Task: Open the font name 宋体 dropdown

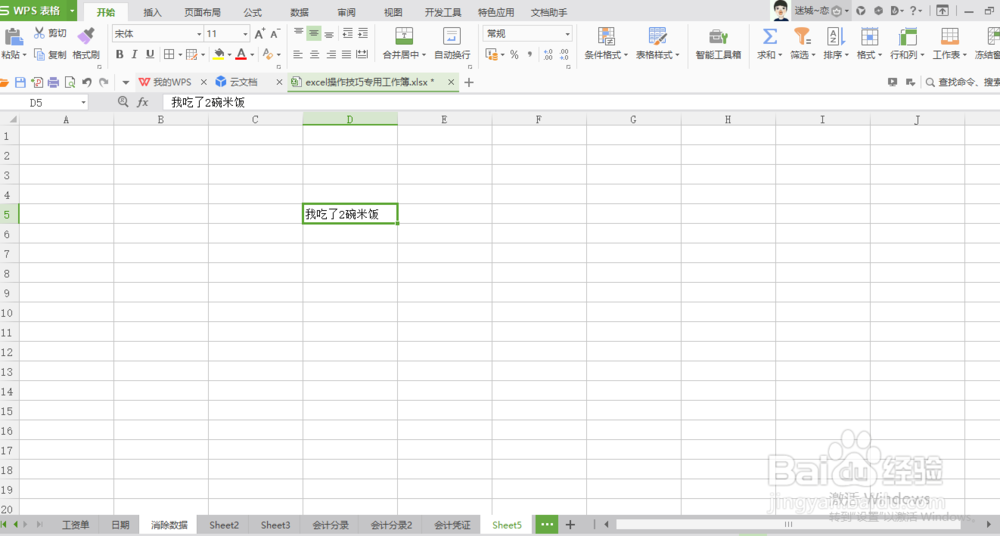Action: click(x=199, y=34)
